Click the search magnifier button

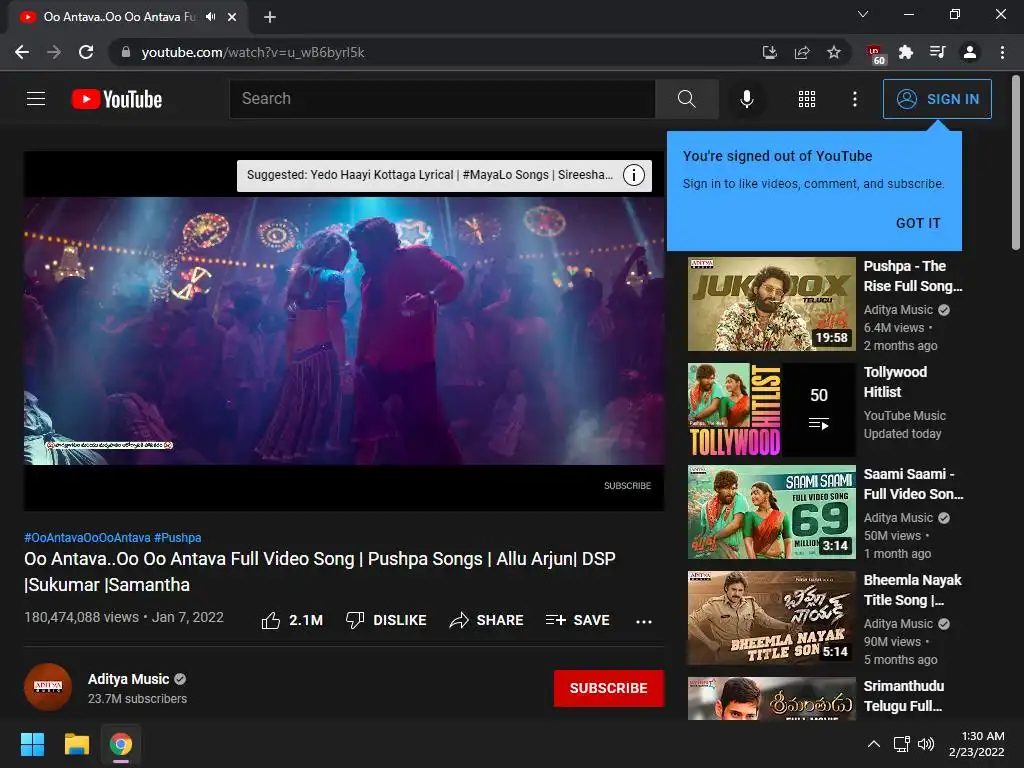686,99
